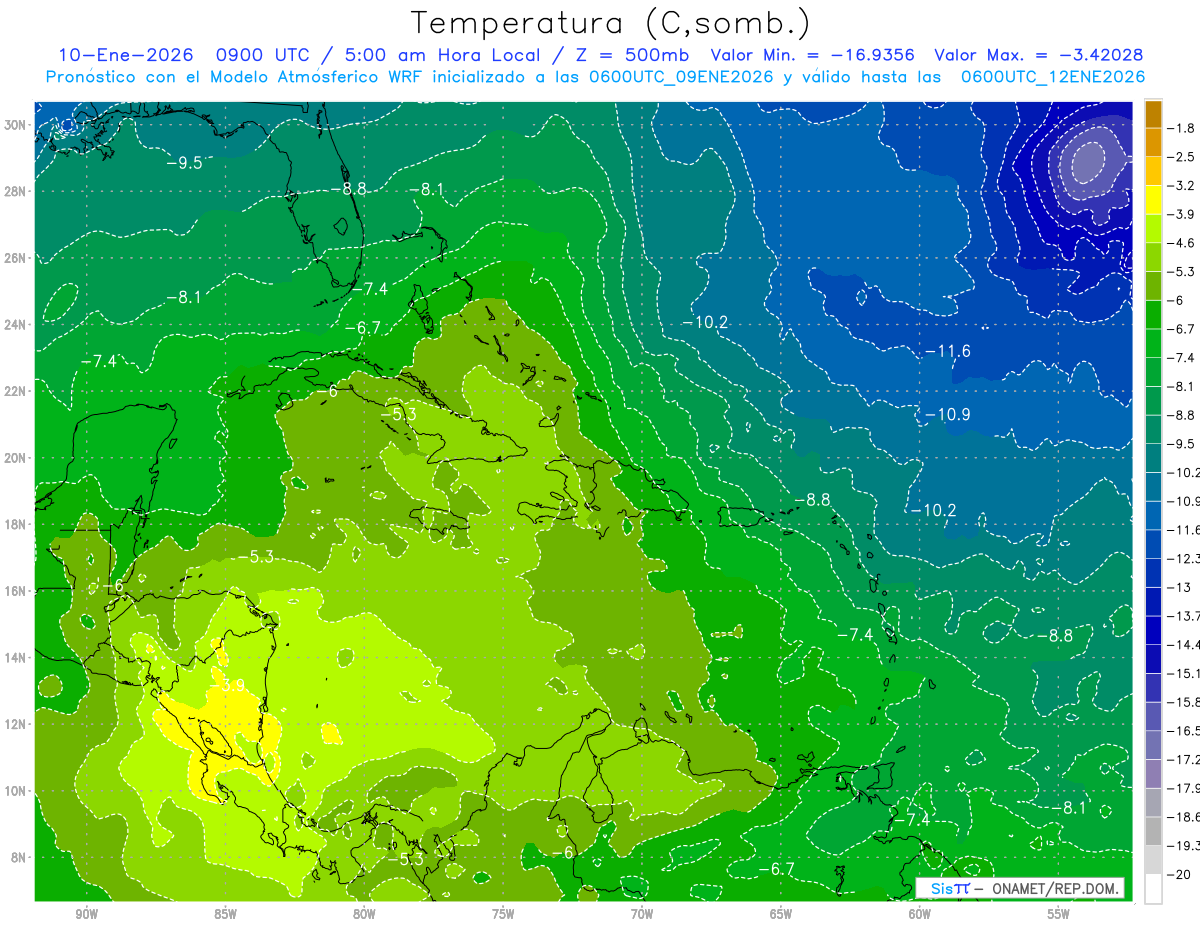1200x927 pixels.
Task: Click the legend value '-1.8'
Action: click(x=1183, y=128)
